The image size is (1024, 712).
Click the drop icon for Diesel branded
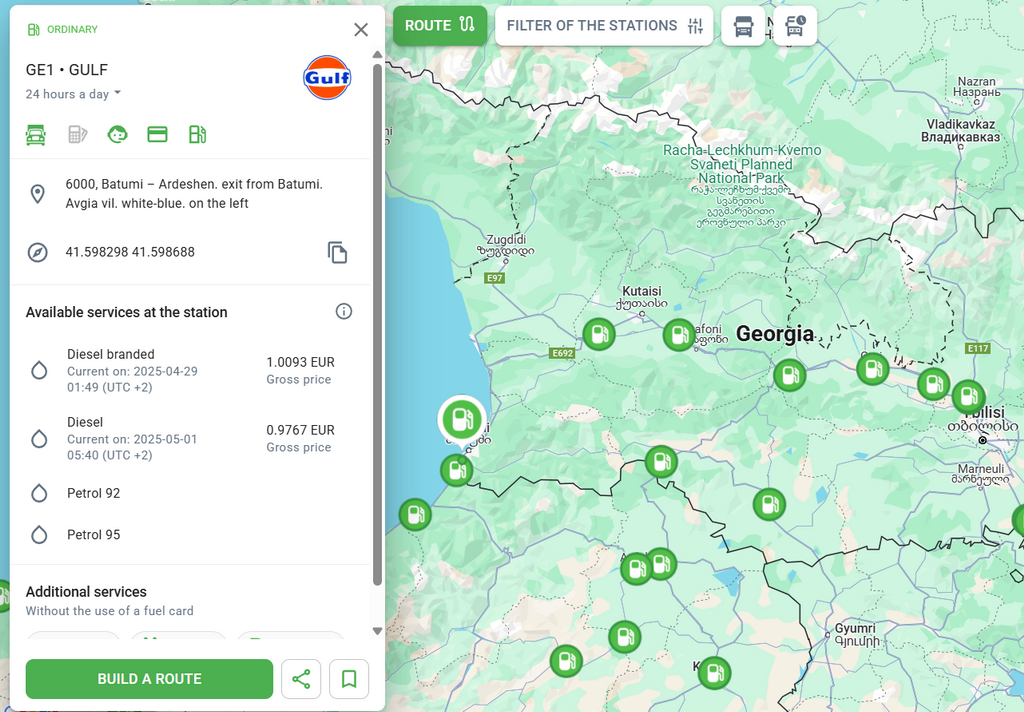39,370
